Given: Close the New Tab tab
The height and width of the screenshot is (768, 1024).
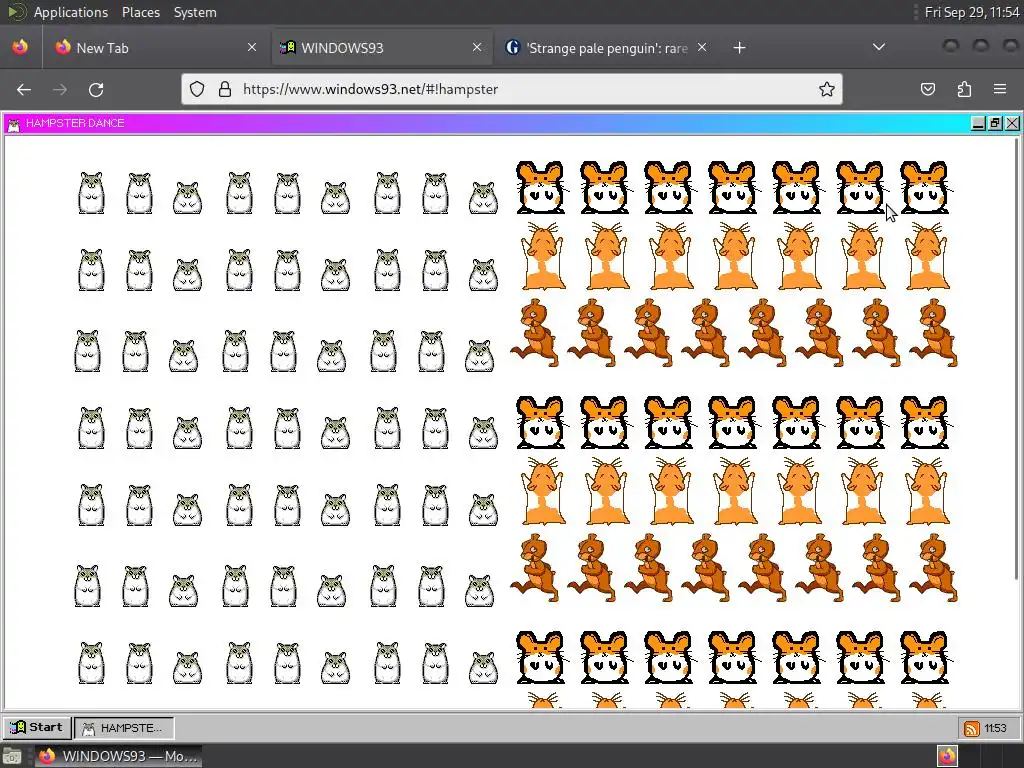Looking at the screenshot, I should 251,47.
